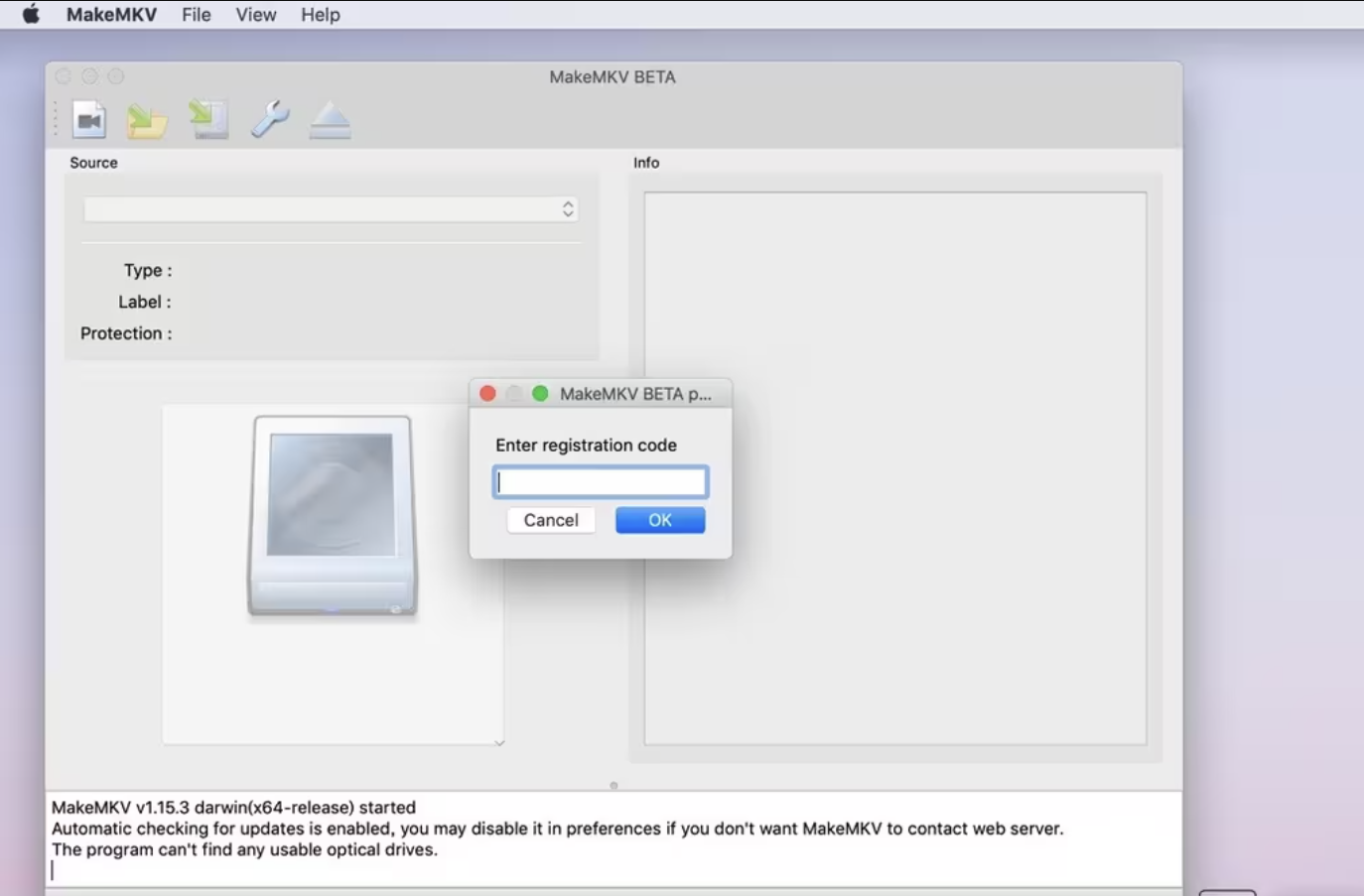The width and height of the screenshot is (1364, 896).
Task: Click the registration code input field
Action: tap(601, 482)
